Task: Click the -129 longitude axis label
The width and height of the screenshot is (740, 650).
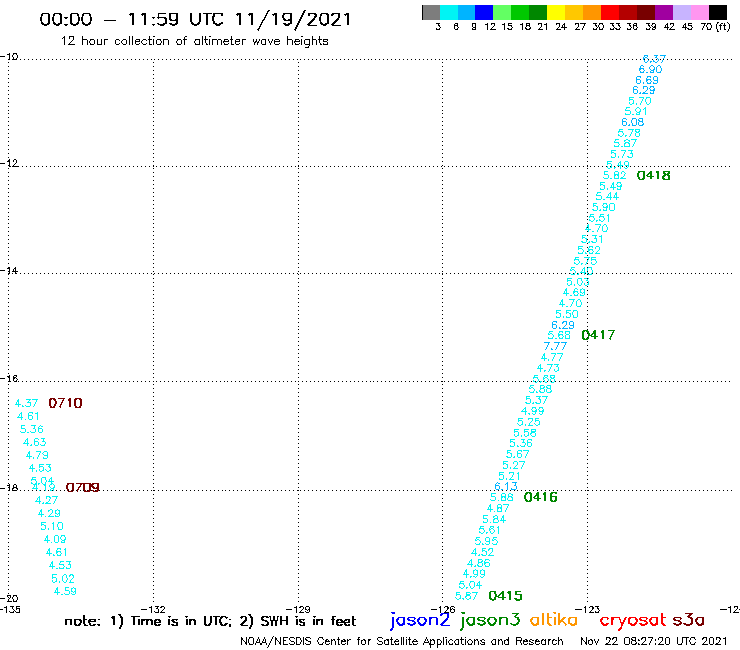Action: click(298, 609)
